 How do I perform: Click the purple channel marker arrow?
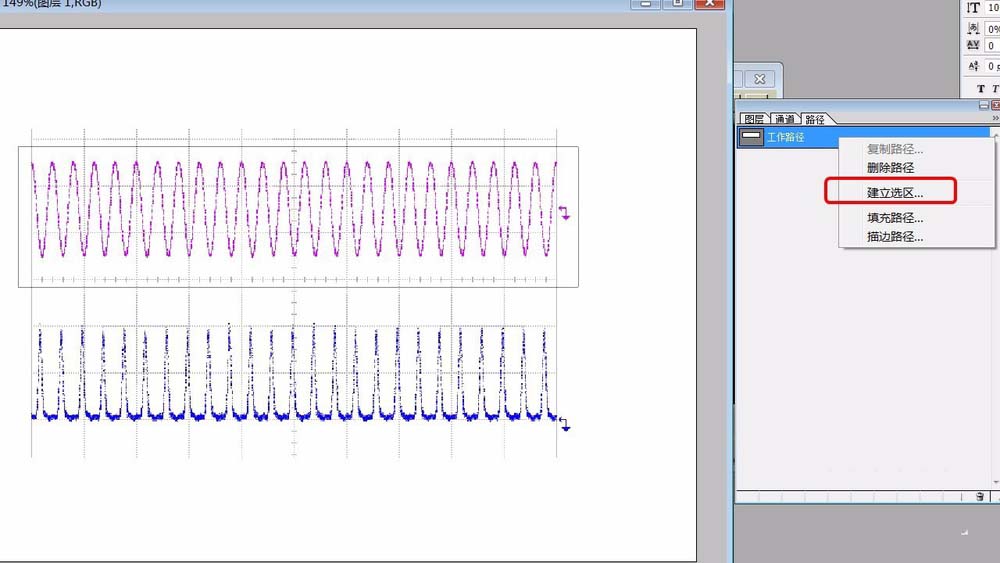pyautogui.click(x=564, y=213)
